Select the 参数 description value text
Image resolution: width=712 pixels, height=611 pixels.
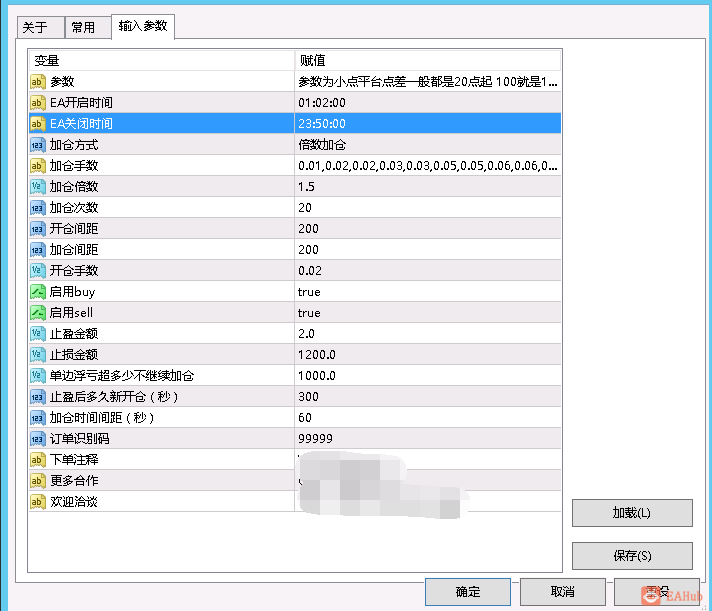pyautogui.click(x=428, y=82)
